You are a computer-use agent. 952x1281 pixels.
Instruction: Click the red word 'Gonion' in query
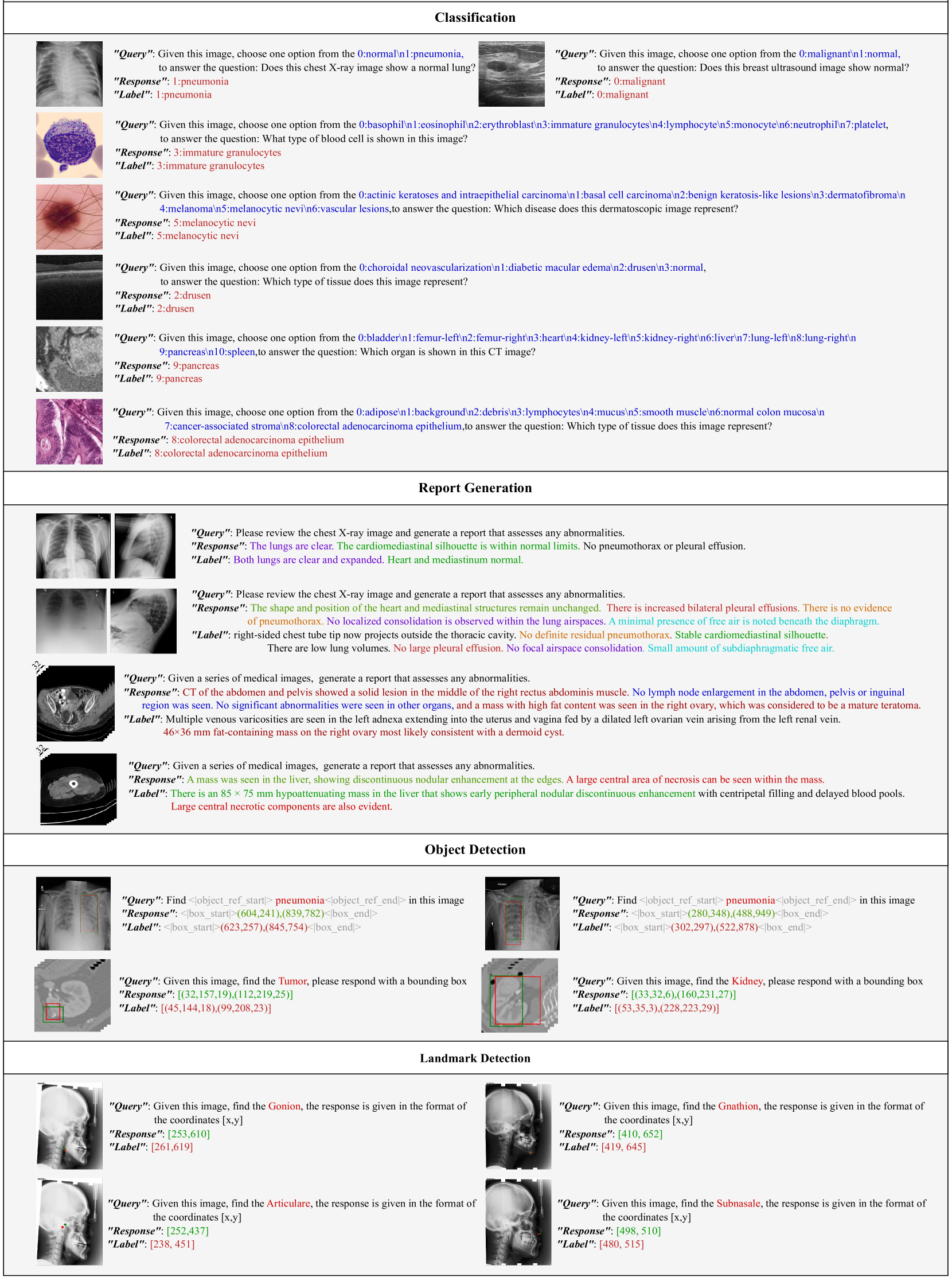click(x=284, y=1106)
